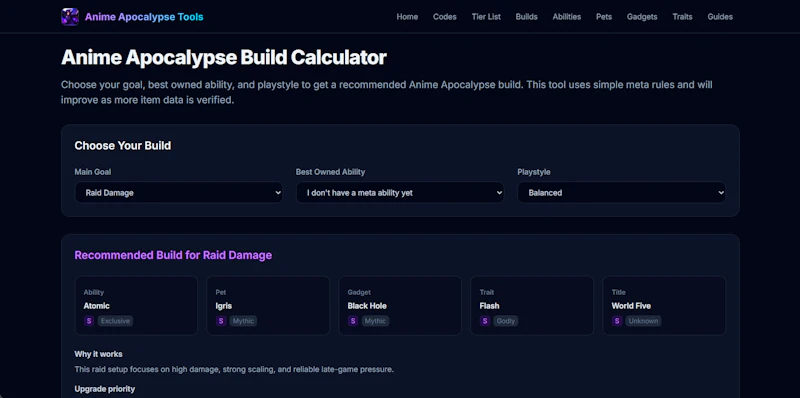The width and height of the screenshot is (800, 398).
Task: Open the Playstyle dropdown
Action: [x=621, y=192]
